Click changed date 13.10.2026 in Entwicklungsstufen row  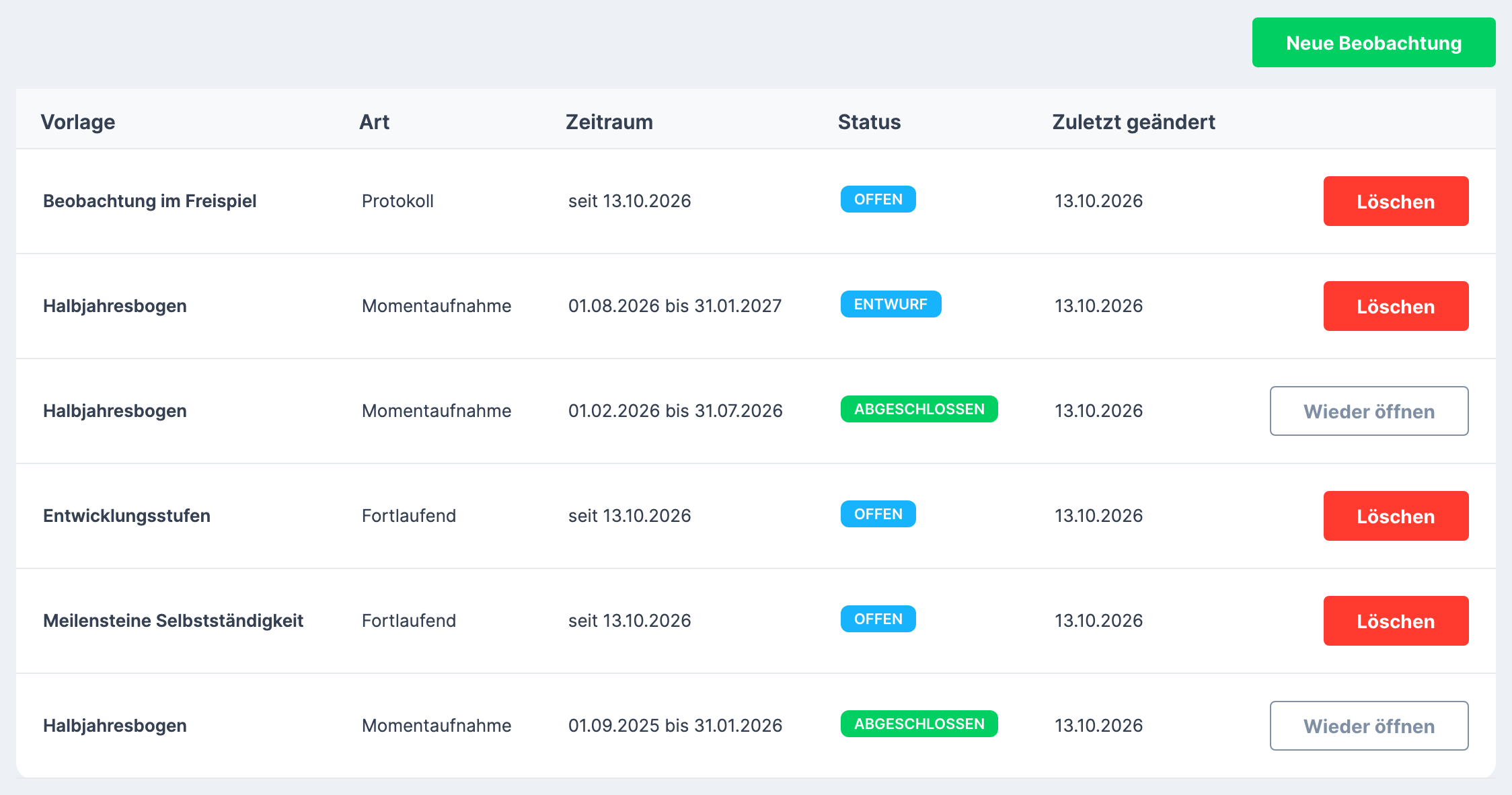(1098, 516)
